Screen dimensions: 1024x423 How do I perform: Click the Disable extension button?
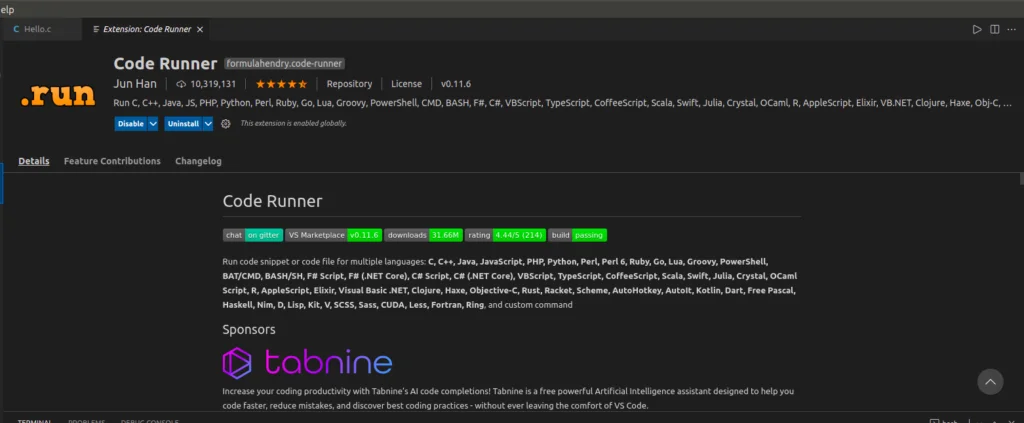[x=130, y=124]
